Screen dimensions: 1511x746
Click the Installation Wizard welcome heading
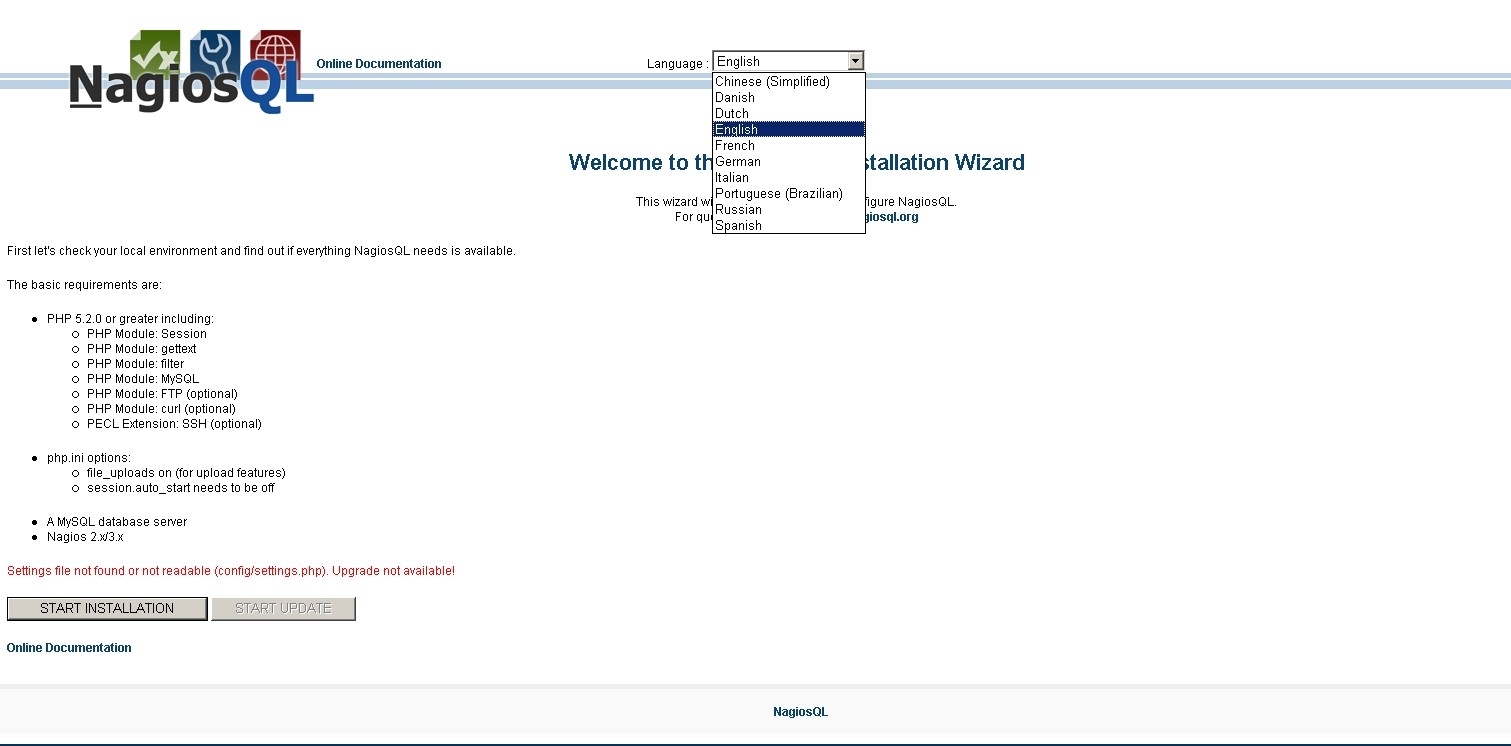(797, 162)
